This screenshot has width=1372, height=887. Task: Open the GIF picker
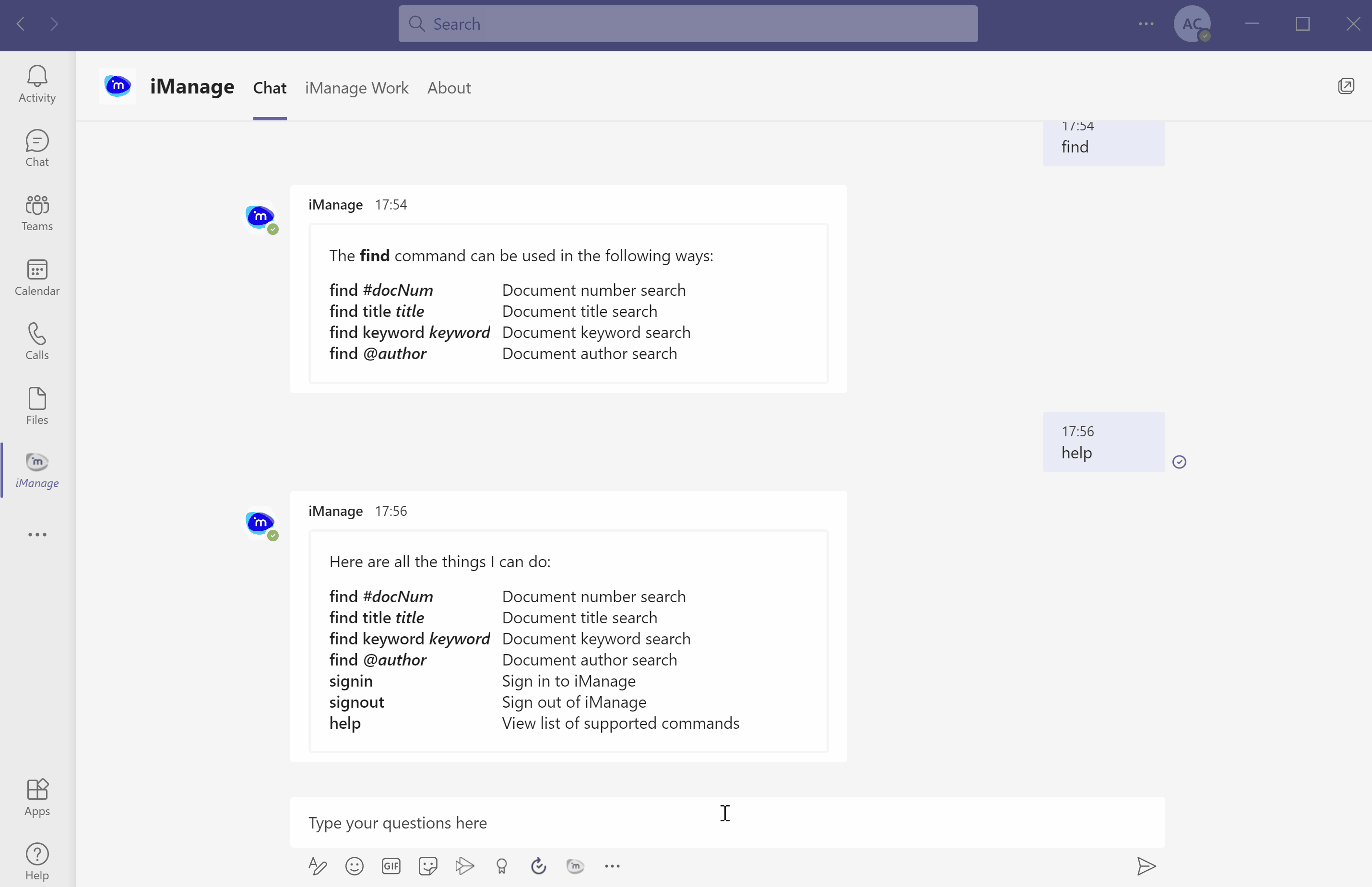391,866
